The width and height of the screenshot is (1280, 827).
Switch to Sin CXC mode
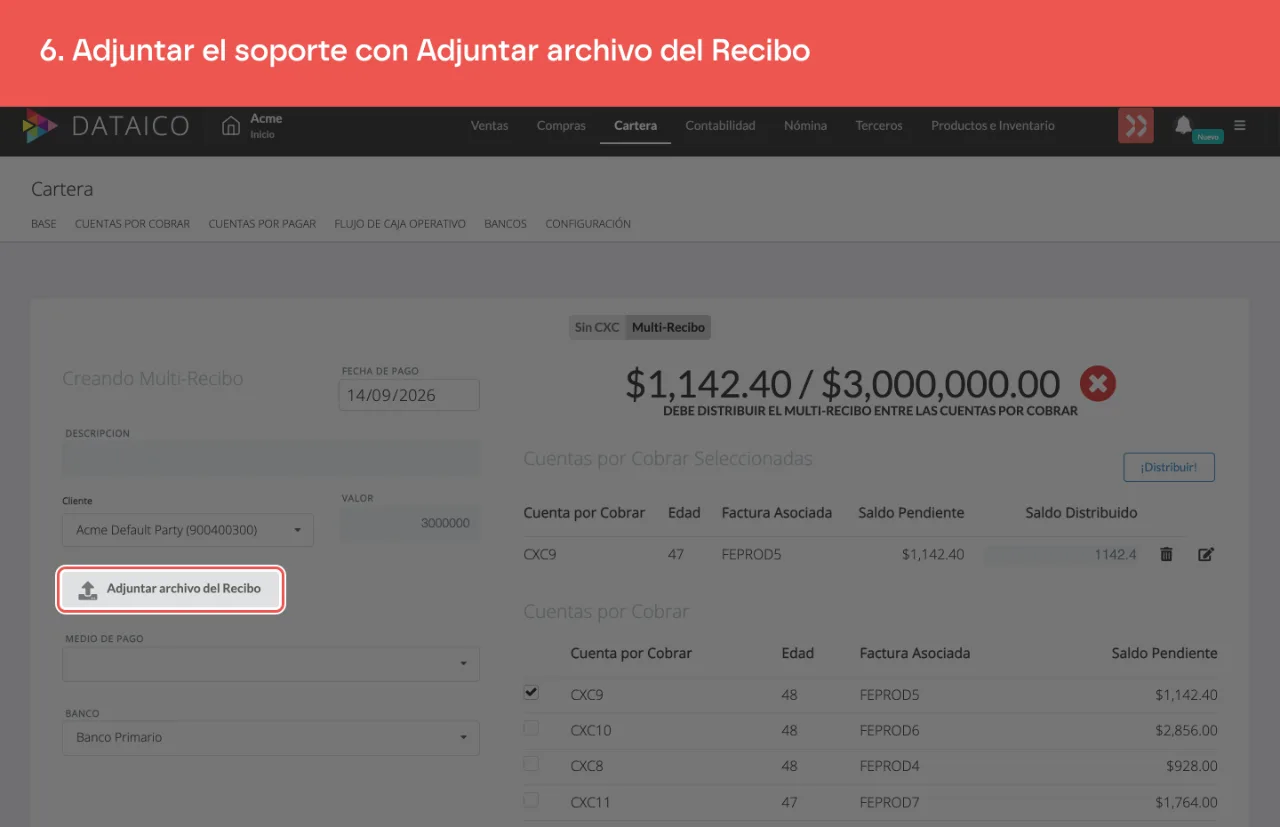[597, 327]
